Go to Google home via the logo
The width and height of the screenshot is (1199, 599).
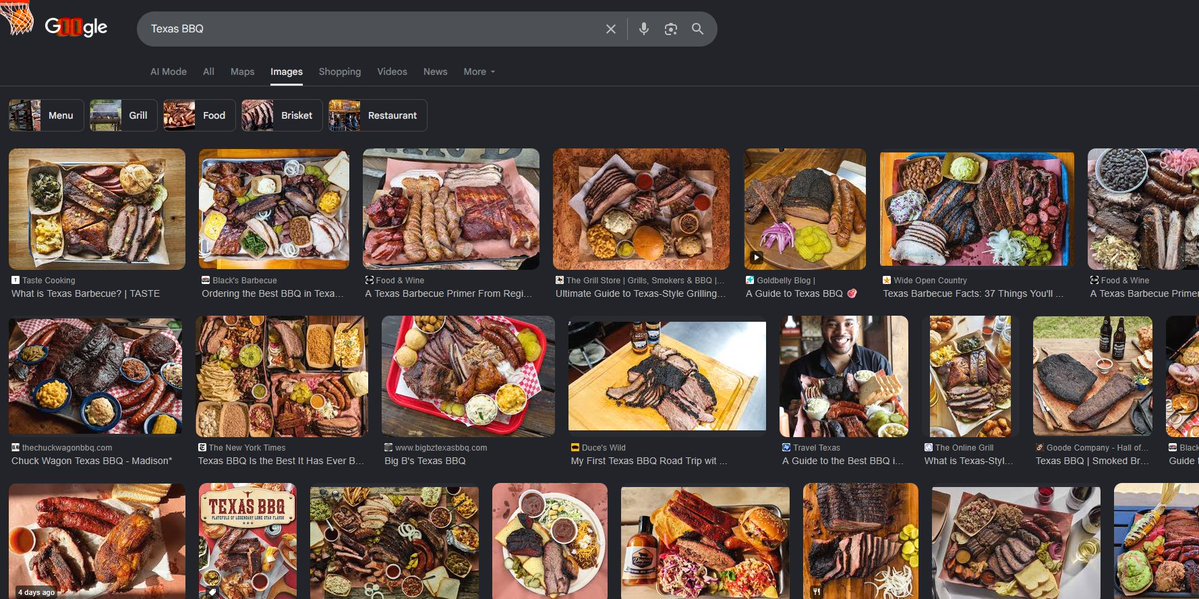[76, 28]
